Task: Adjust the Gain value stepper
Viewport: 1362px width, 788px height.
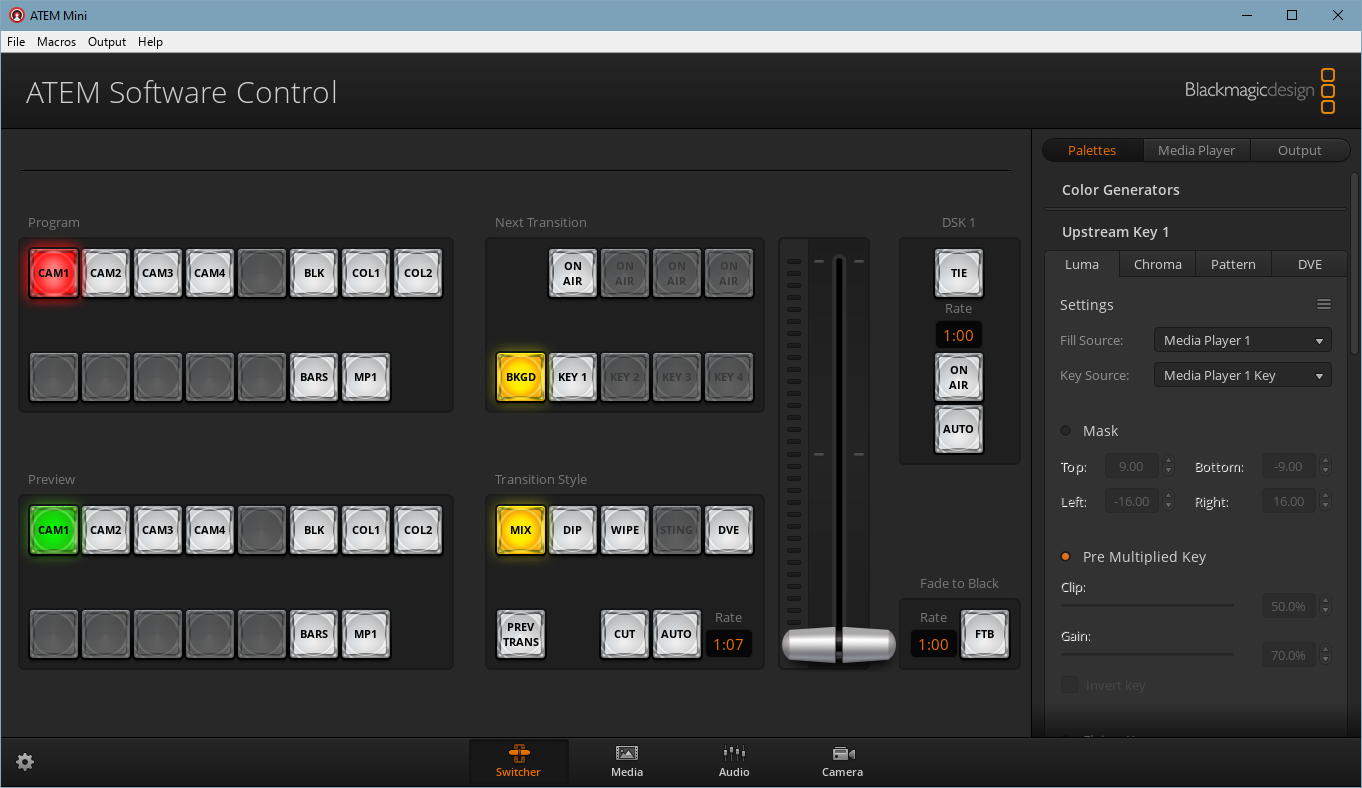Action: pos(1325,655)
